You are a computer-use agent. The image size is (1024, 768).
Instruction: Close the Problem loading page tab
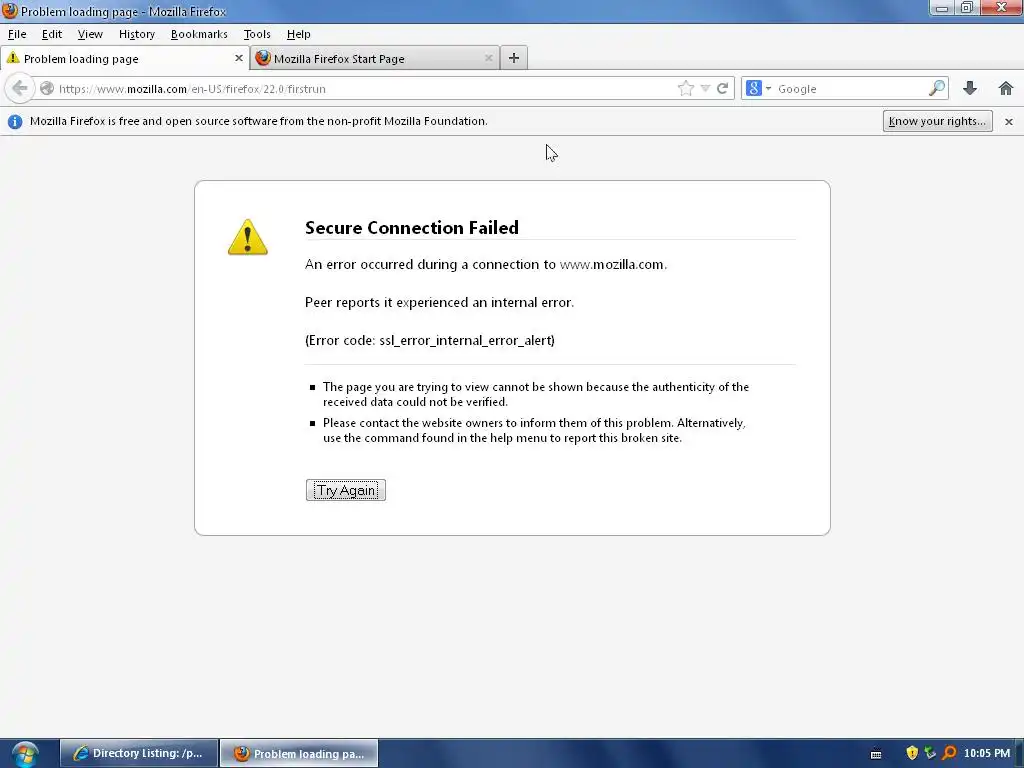pyautogui.click(x=238, y=58)
